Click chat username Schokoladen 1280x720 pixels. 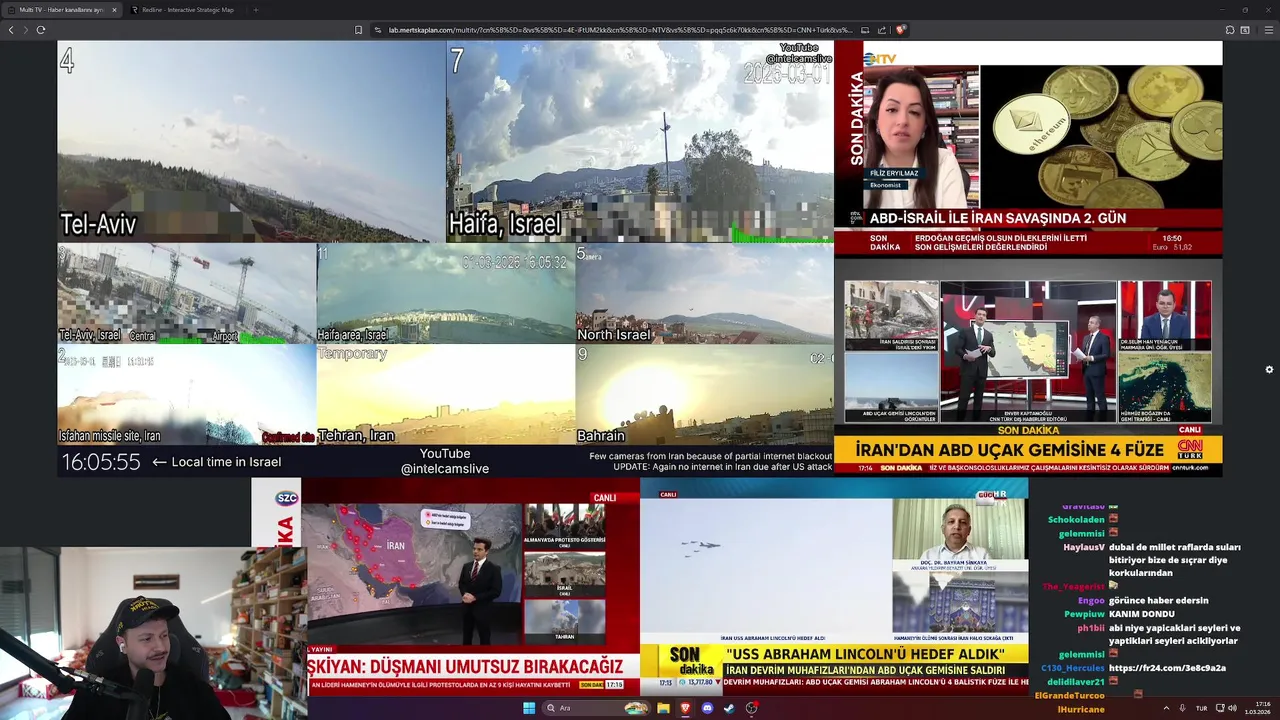click(x=1076, y=520)
